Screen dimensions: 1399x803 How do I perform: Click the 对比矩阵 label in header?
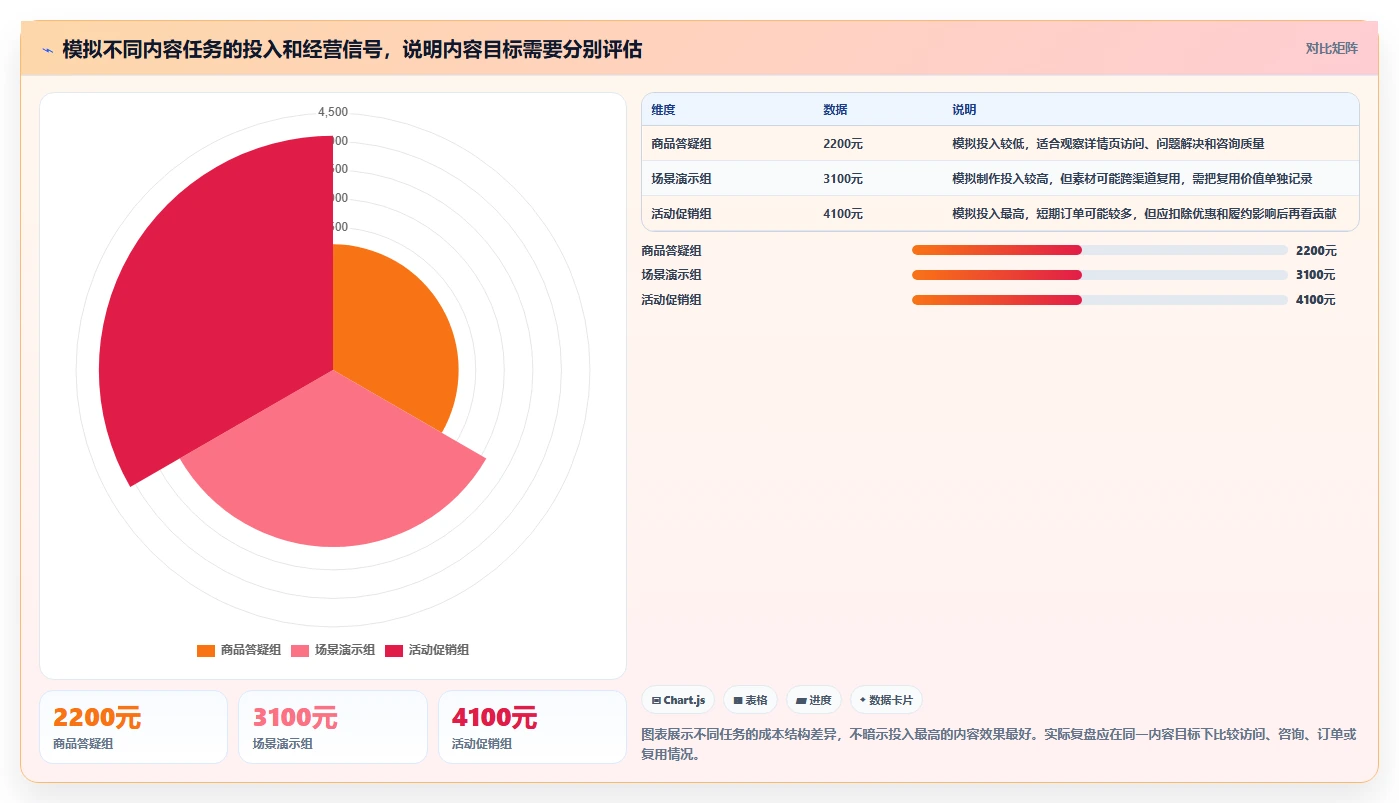[1331, 48]
